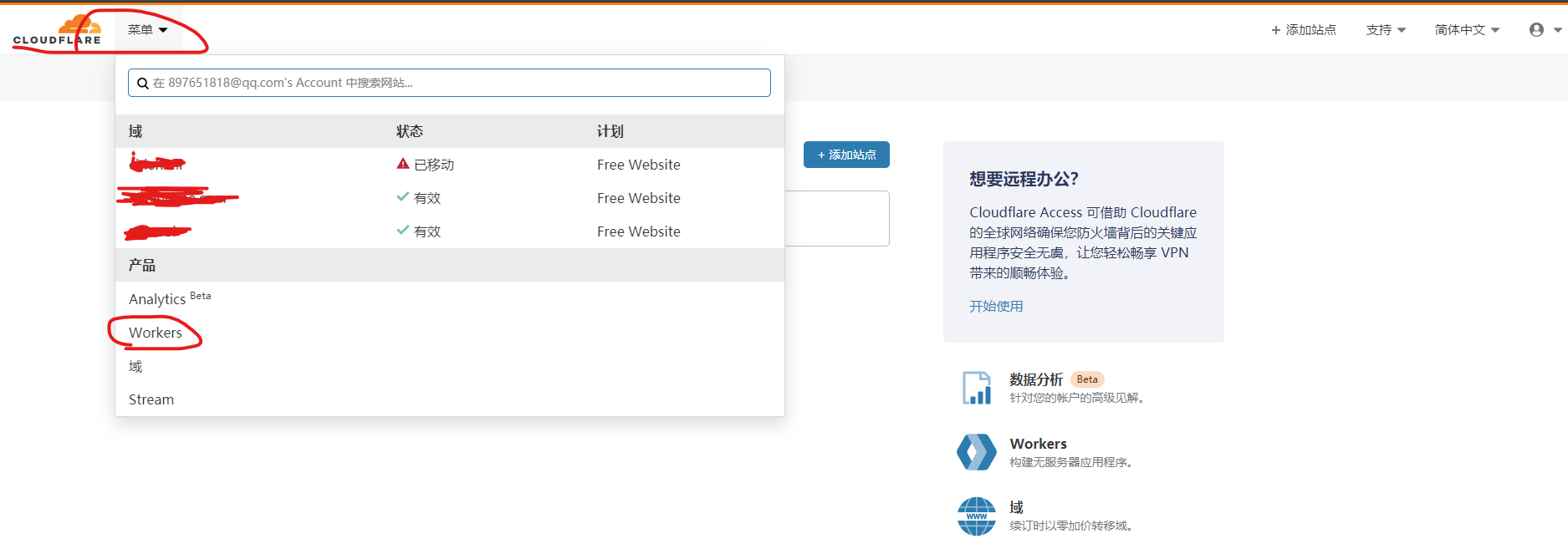The width and height of the screenshot is (1568, 539).
Task: Click 针对您的帐户的高级见解 description text
Action: point(1077,398)
